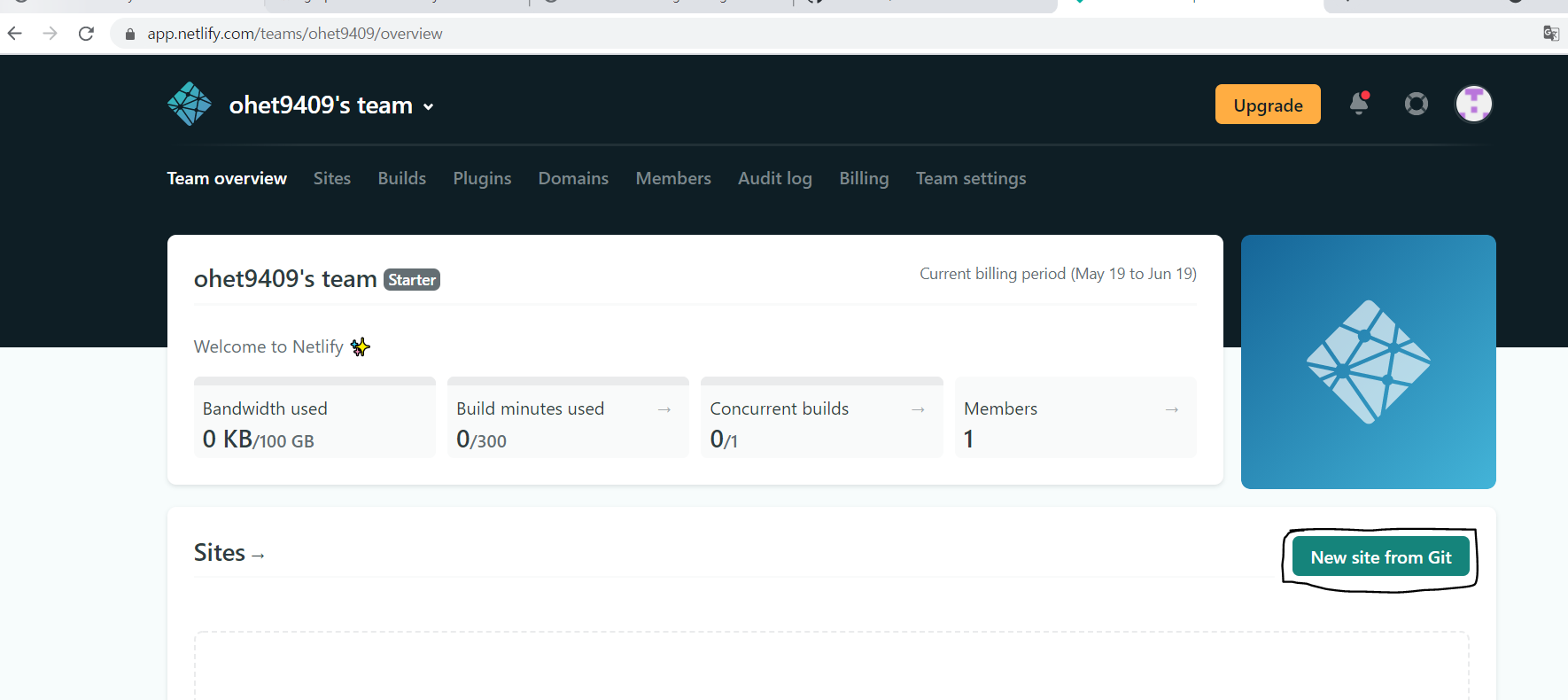Click the 0/300 build minutes value
The width and height of the screenshot is (1568, 700).
[x=482, y=439]
